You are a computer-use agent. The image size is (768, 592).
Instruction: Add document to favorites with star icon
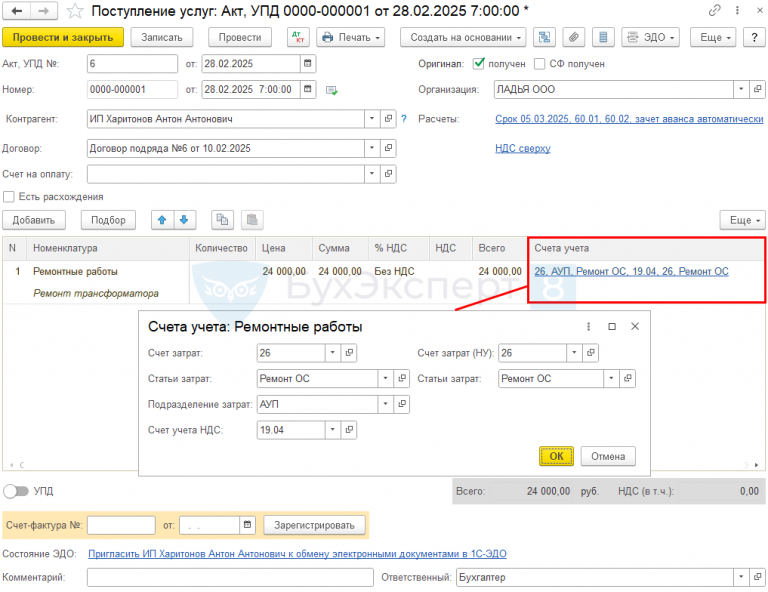click(73, 11)
